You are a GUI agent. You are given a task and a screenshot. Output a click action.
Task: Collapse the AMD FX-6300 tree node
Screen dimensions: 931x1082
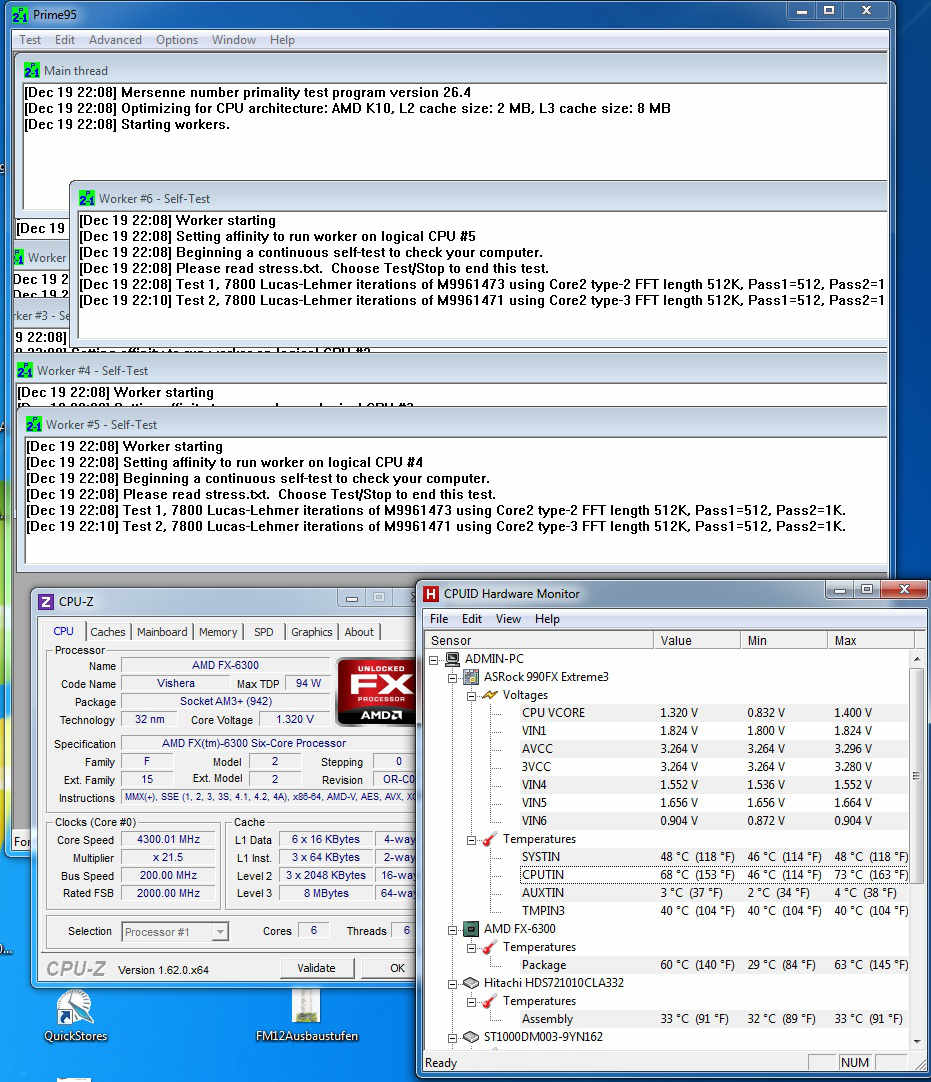(x=452, y=929)
